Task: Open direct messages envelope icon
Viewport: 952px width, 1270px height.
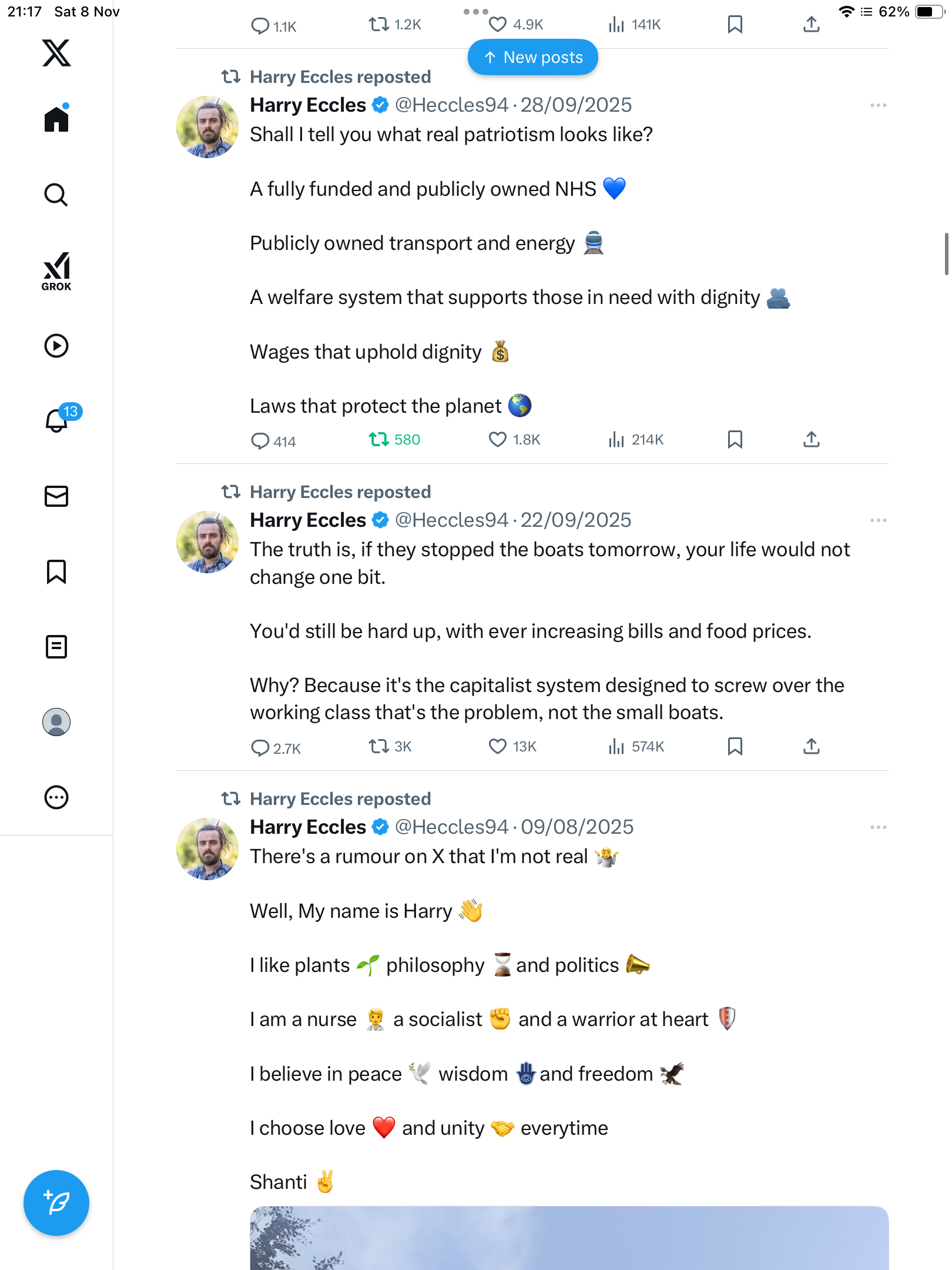Action: click(x=56, y=496)
